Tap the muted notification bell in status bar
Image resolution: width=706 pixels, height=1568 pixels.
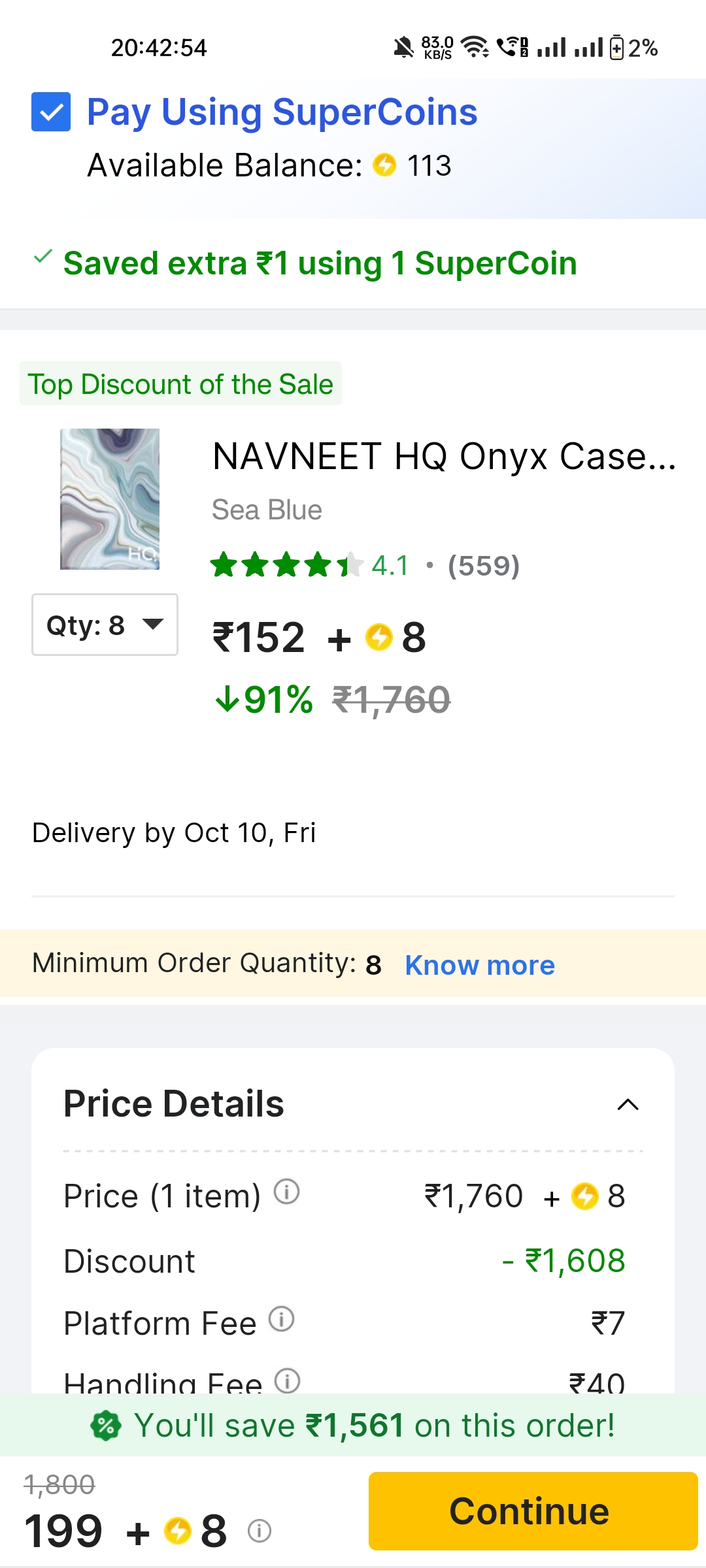pyautogui.click(x=404, y=48)
